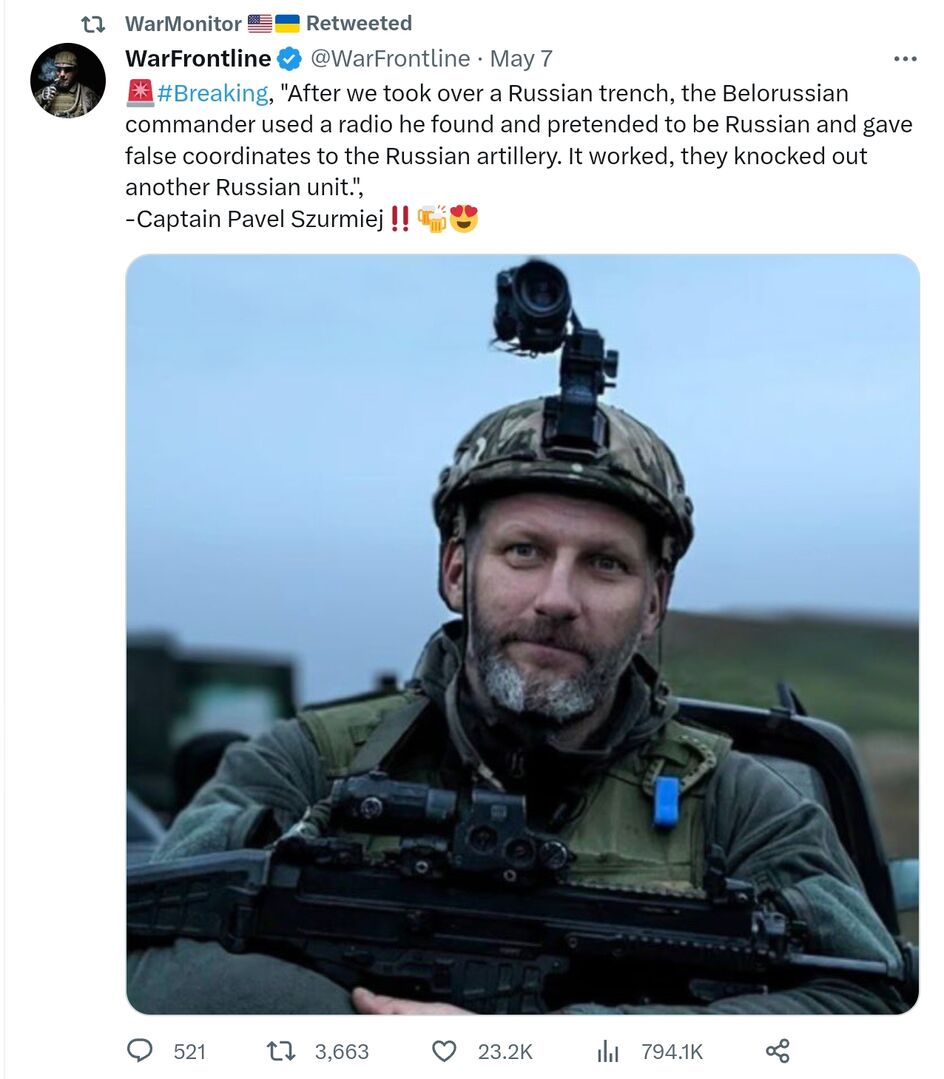
Task: Open WarMonitor Retweeted profile link
Action: (x=183, y=23)
